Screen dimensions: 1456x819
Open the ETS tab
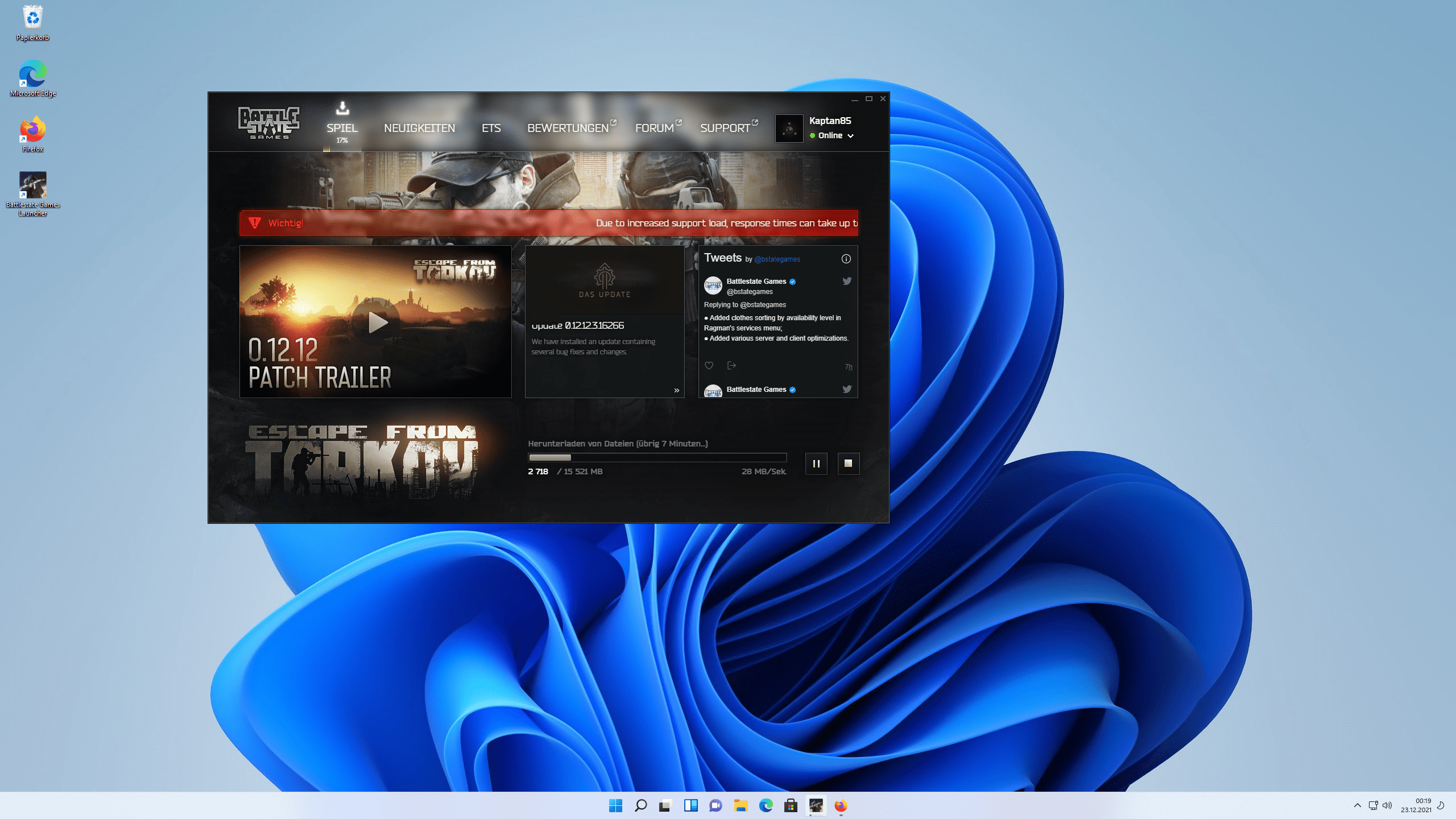point(491,128)
